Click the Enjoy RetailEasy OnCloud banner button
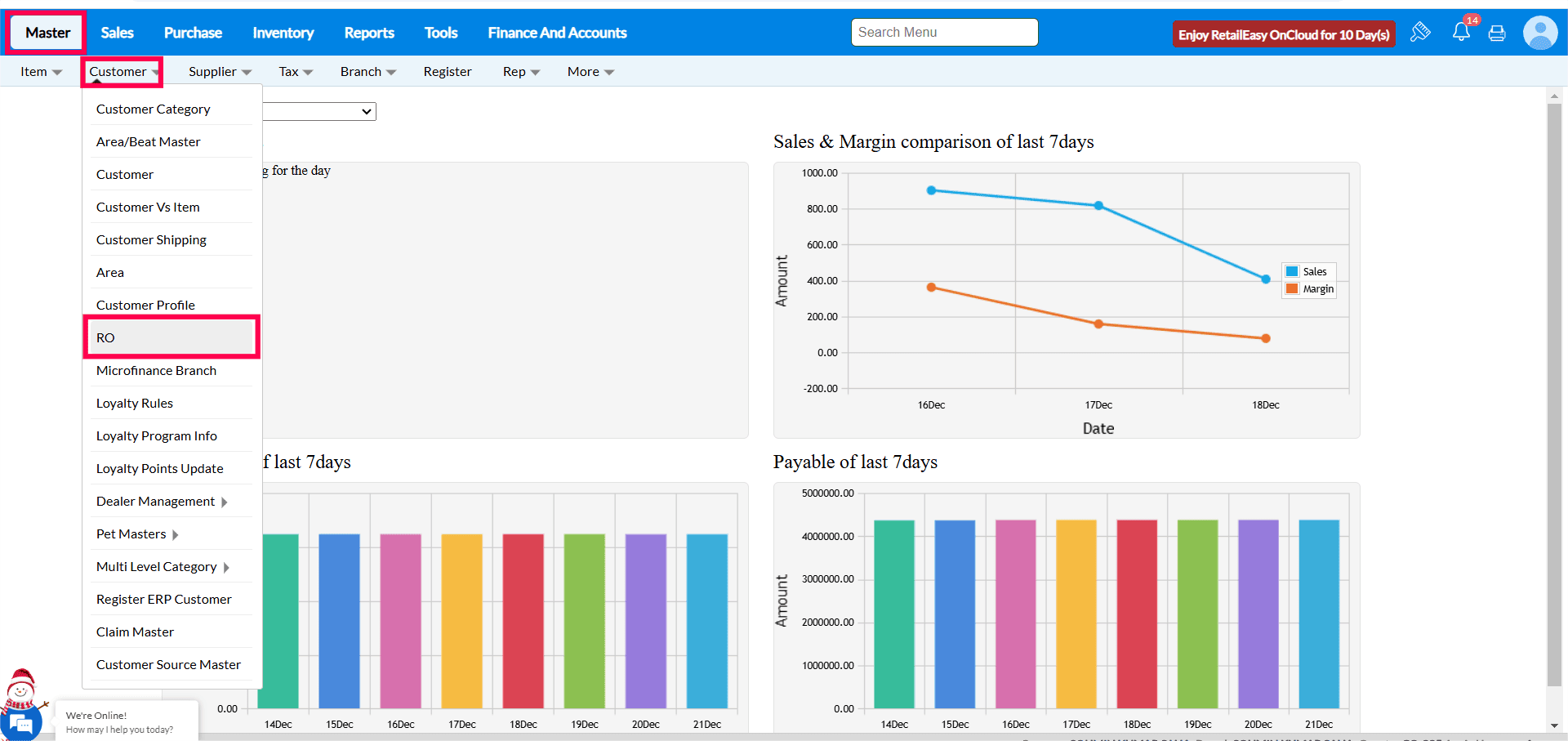 (x=1283, y=34)
